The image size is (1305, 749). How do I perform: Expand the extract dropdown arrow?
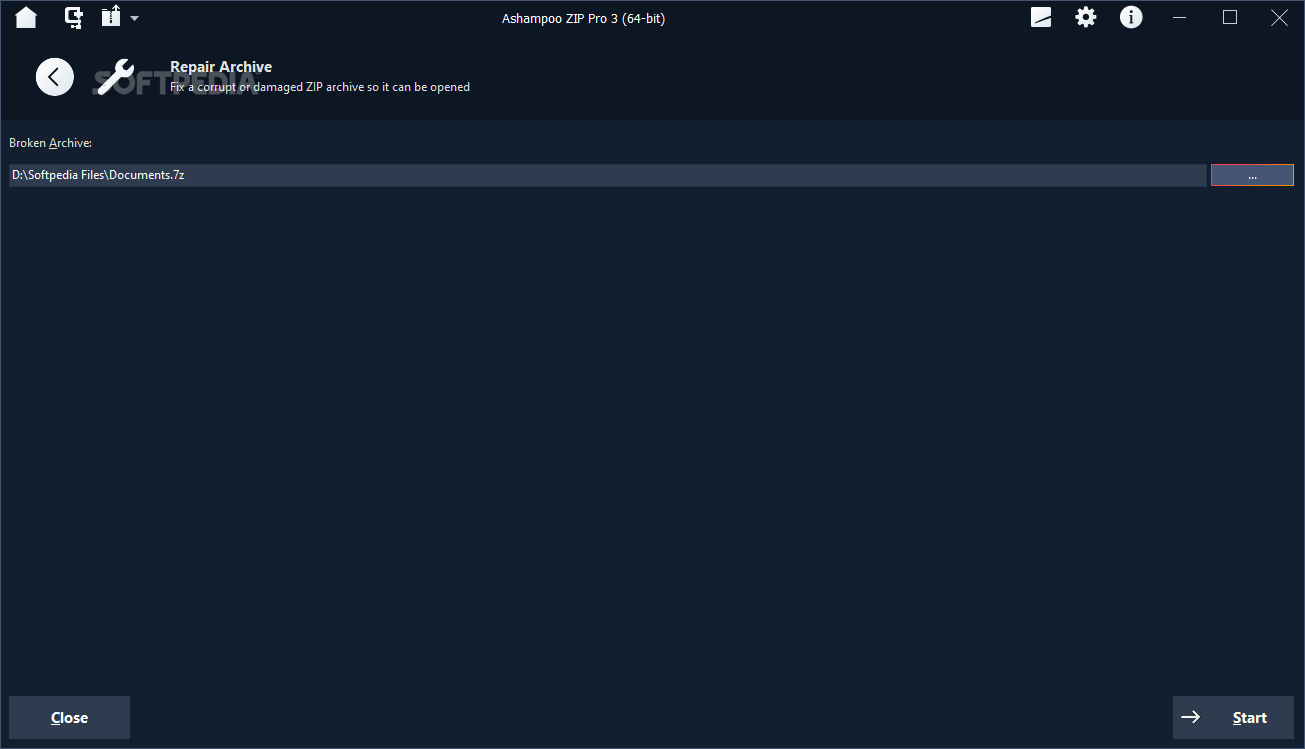pyautogui.click(x=135, y=18)
